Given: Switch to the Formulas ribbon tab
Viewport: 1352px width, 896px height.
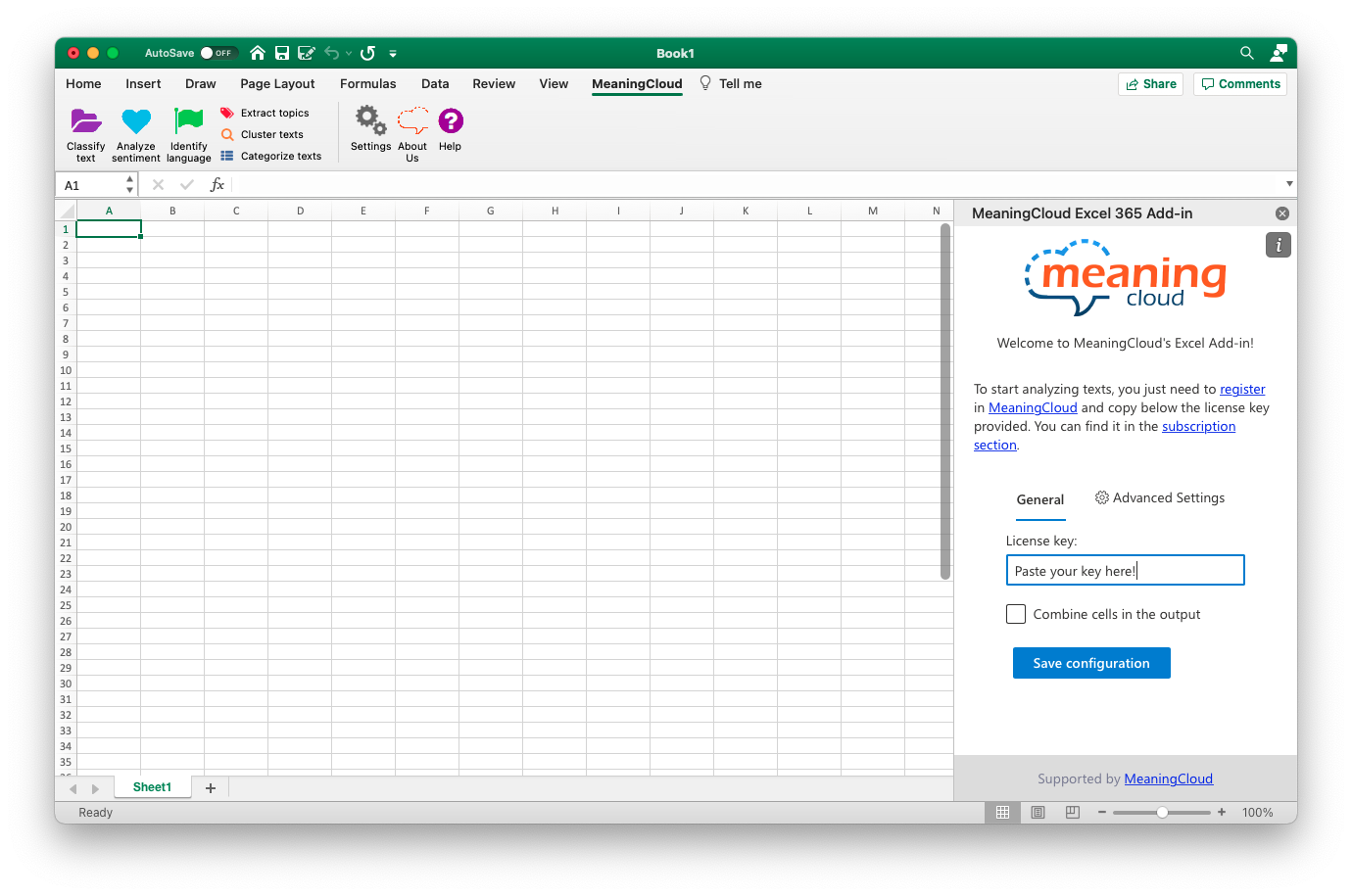Looking at the screenshot, I should click(x=368, y=84).
